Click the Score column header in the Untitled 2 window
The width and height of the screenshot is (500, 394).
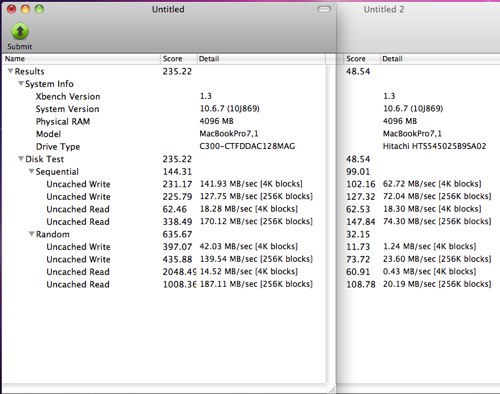[x=362, y=59]
